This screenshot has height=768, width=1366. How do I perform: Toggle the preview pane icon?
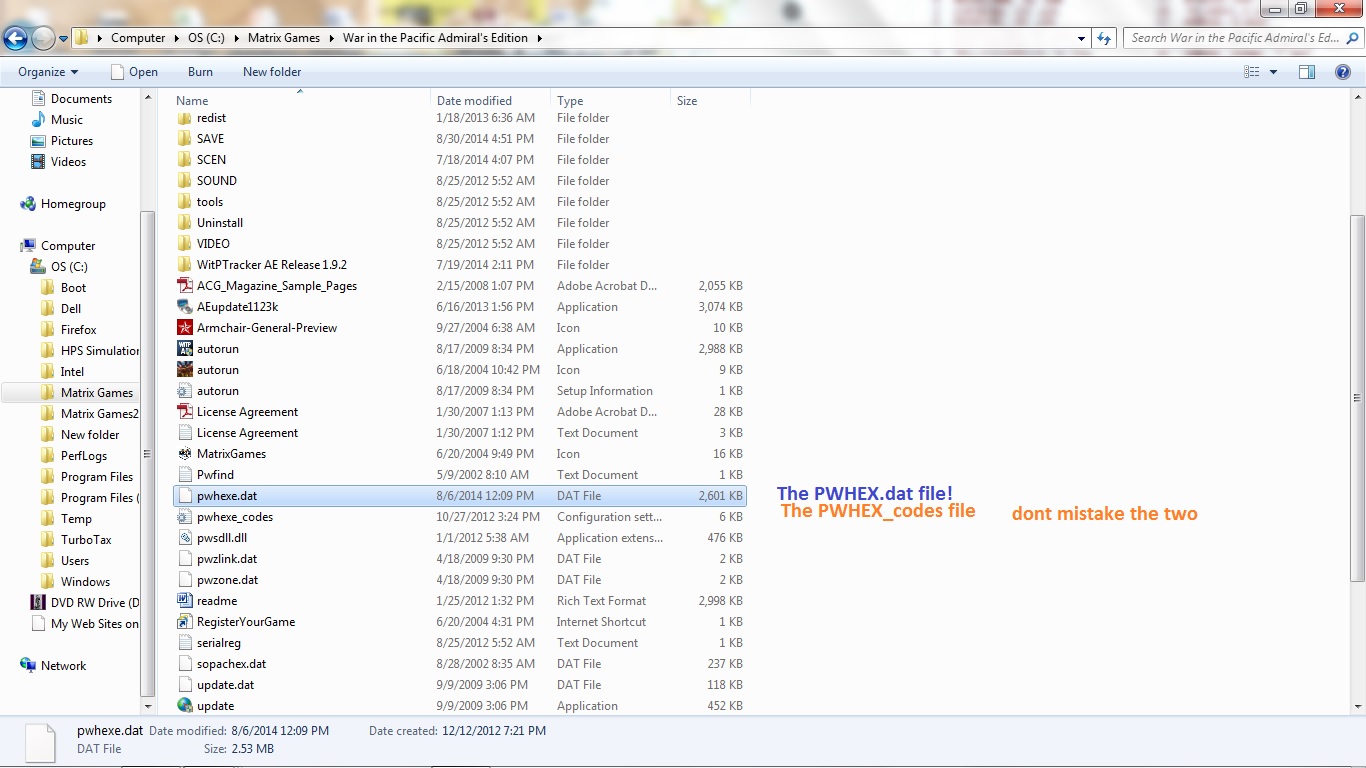pos(1307,72)
